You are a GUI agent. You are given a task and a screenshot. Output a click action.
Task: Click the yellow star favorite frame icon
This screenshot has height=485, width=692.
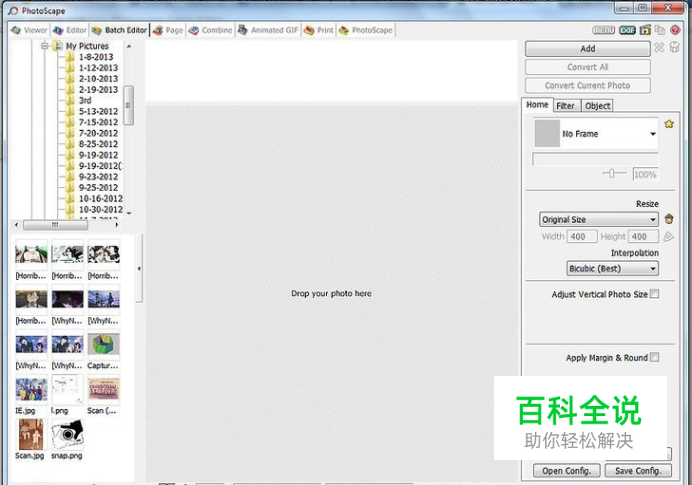(669, 124)
